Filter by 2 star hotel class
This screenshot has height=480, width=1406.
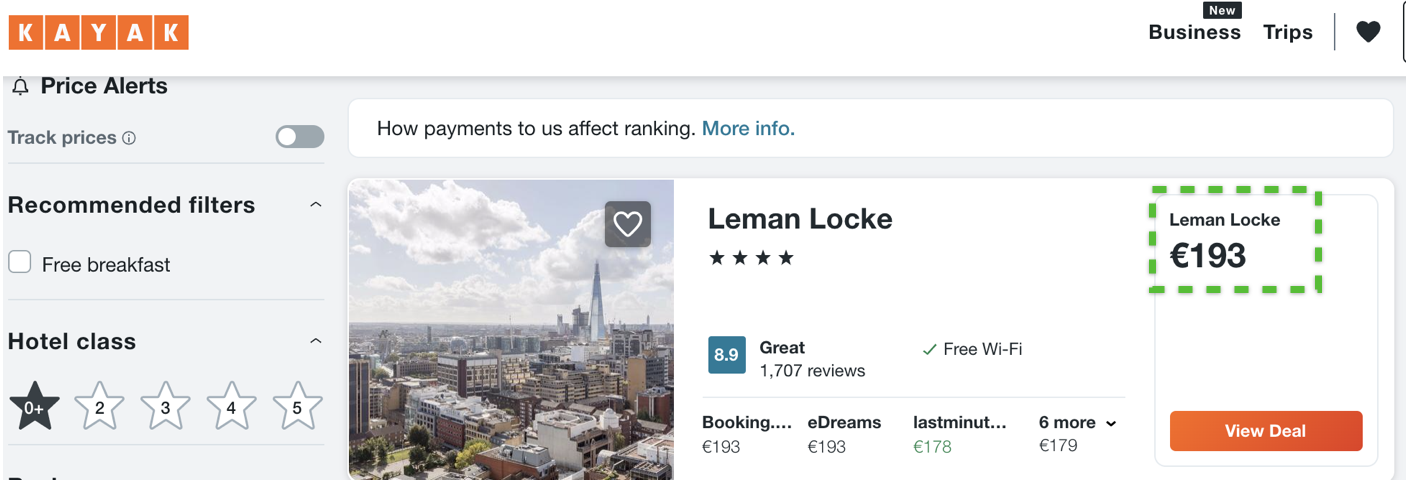pyautogui.click(x=100, y=406)
